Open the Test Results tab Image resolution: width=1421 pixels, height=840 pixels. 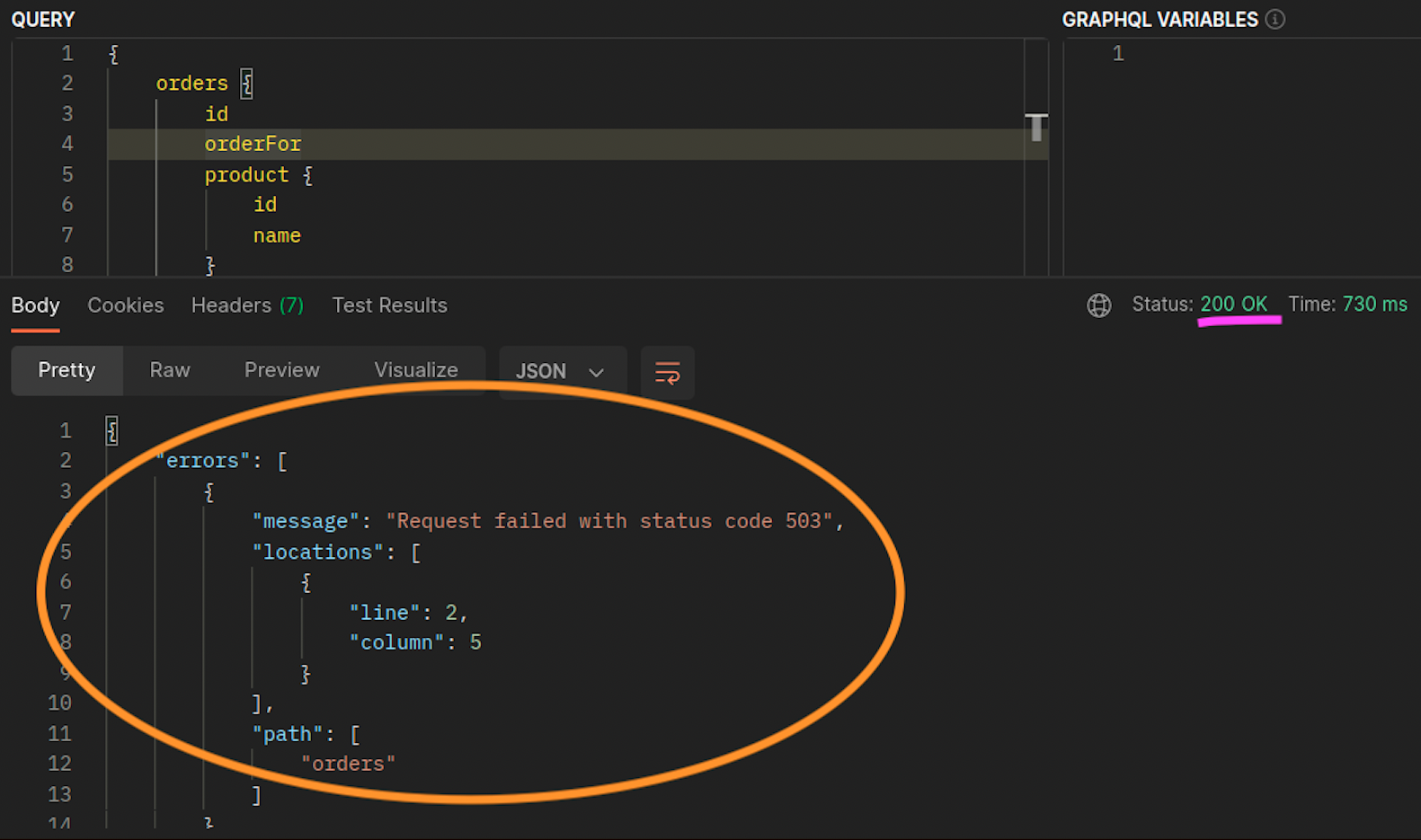[x=390, y=305]
